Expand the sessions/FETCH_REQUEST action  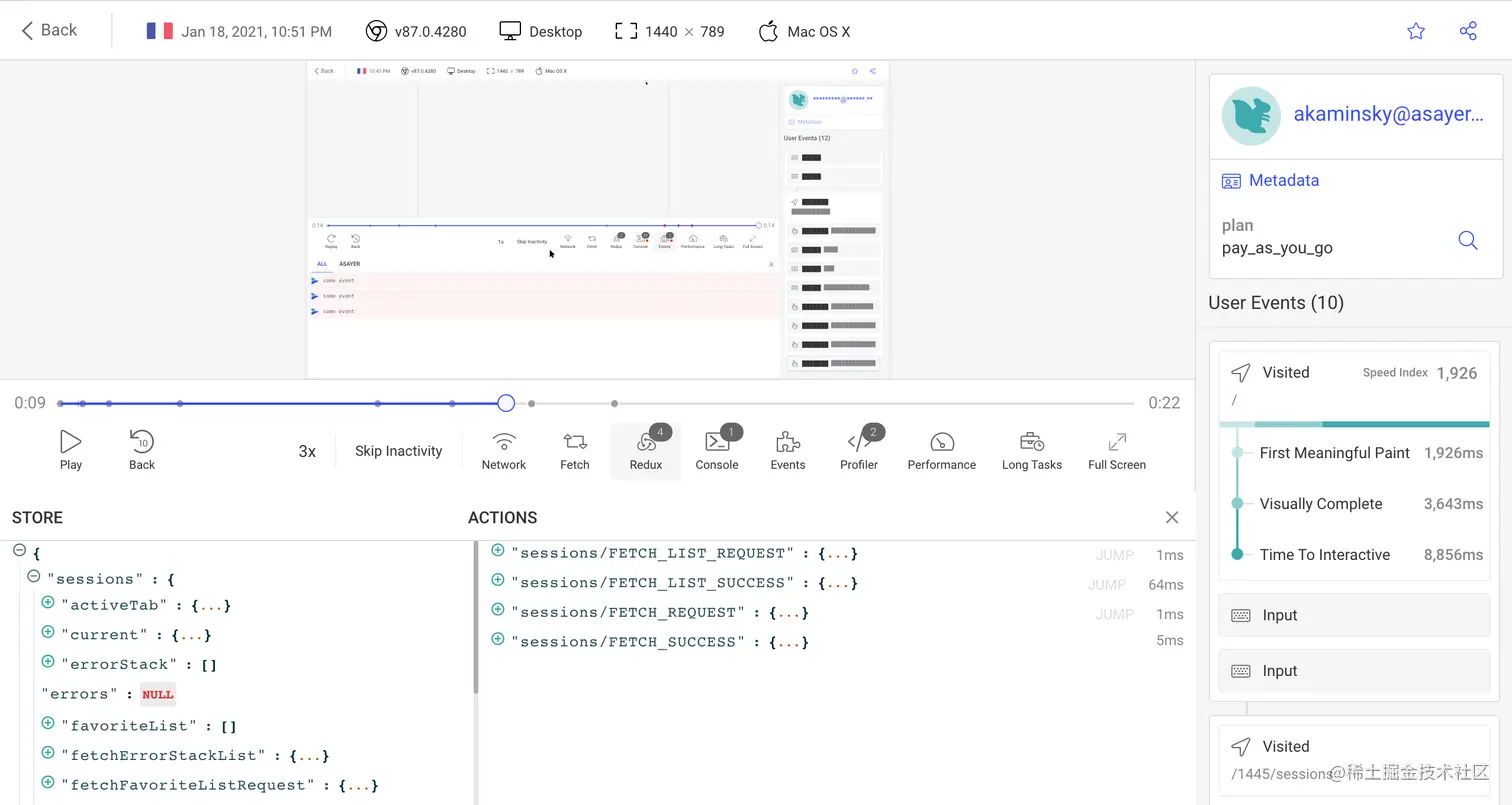pyautogui.click(x=498, y=610)
